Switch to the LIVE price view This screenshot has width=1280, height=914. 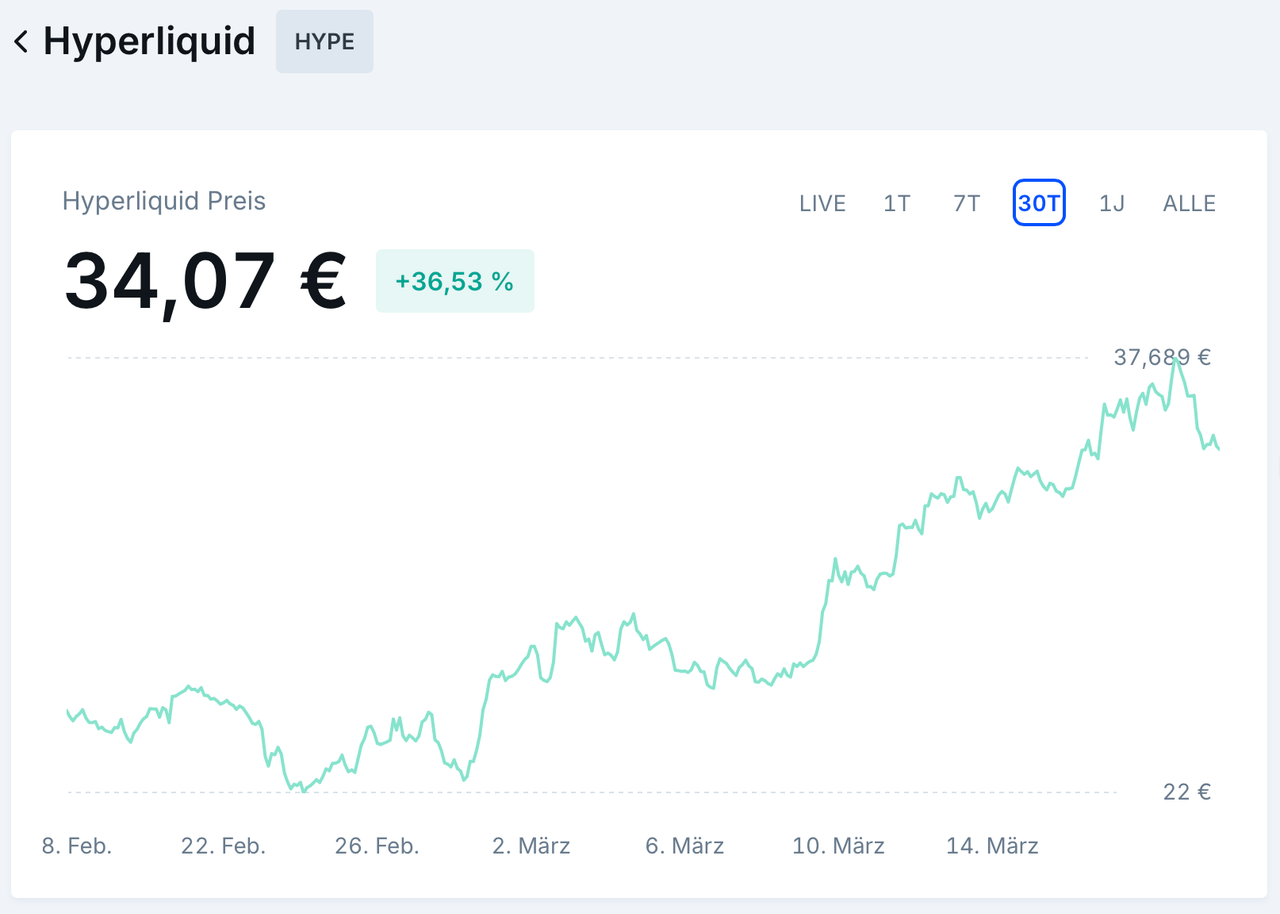822,203
